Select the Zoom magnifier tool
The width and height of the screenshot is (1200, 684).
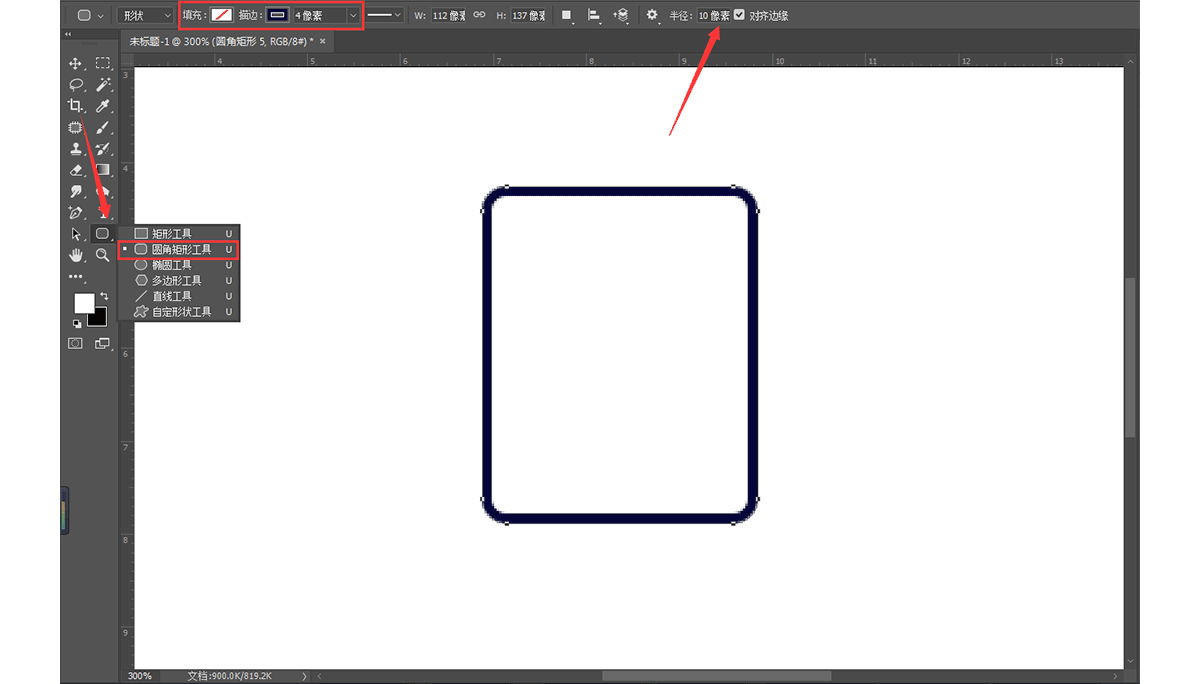point(102,255)
